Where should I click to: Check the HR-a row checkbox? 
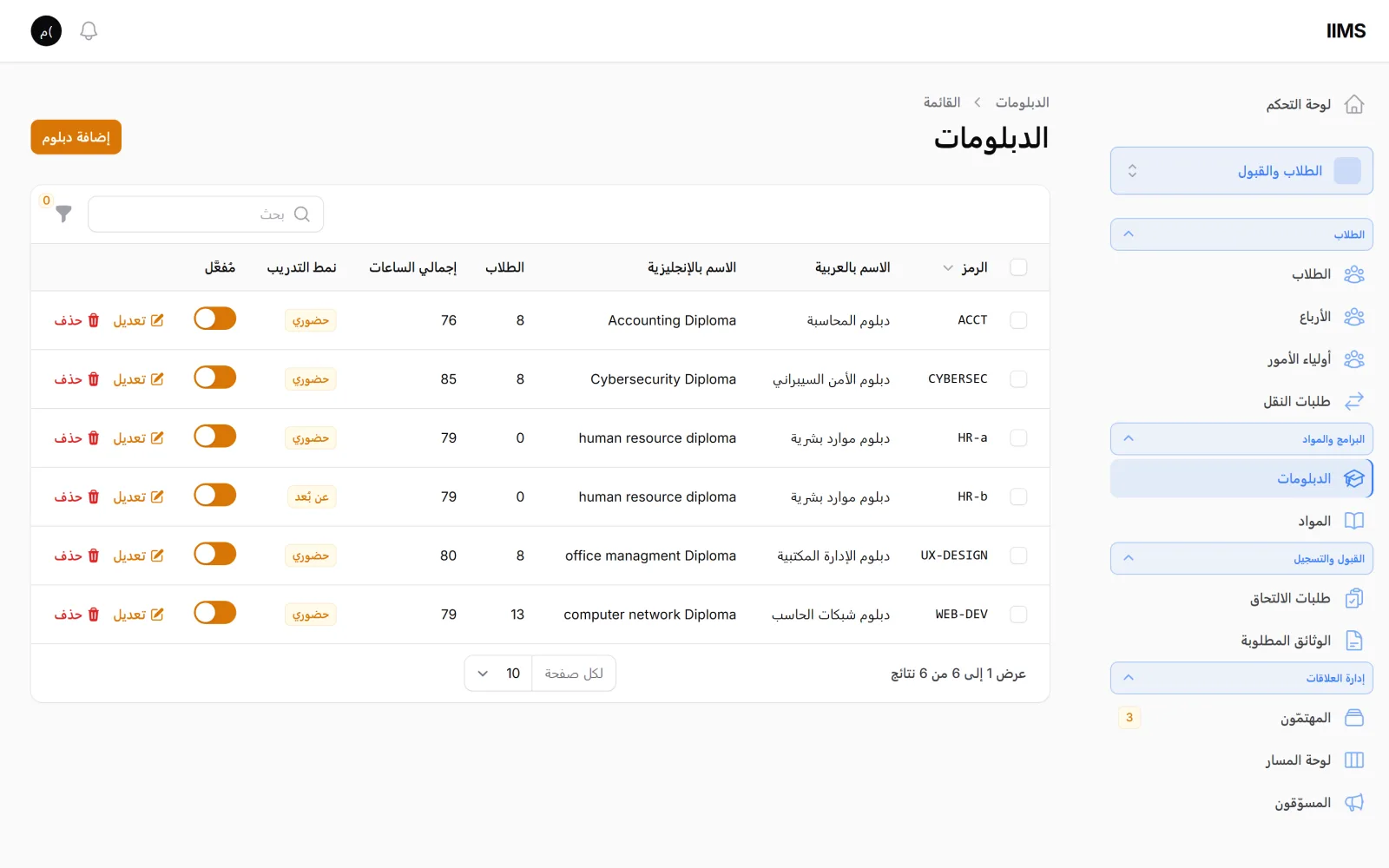coord(1018,438)
